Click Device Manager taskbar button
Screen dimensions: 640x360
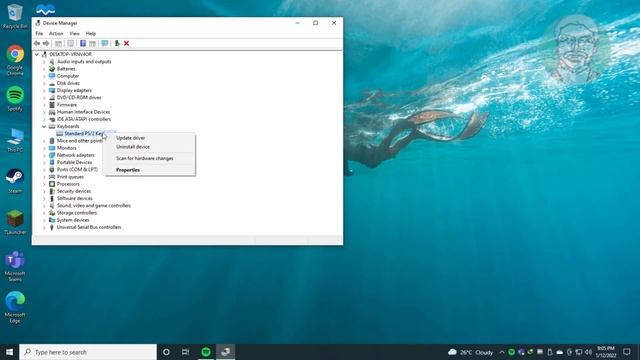point(225,352)
